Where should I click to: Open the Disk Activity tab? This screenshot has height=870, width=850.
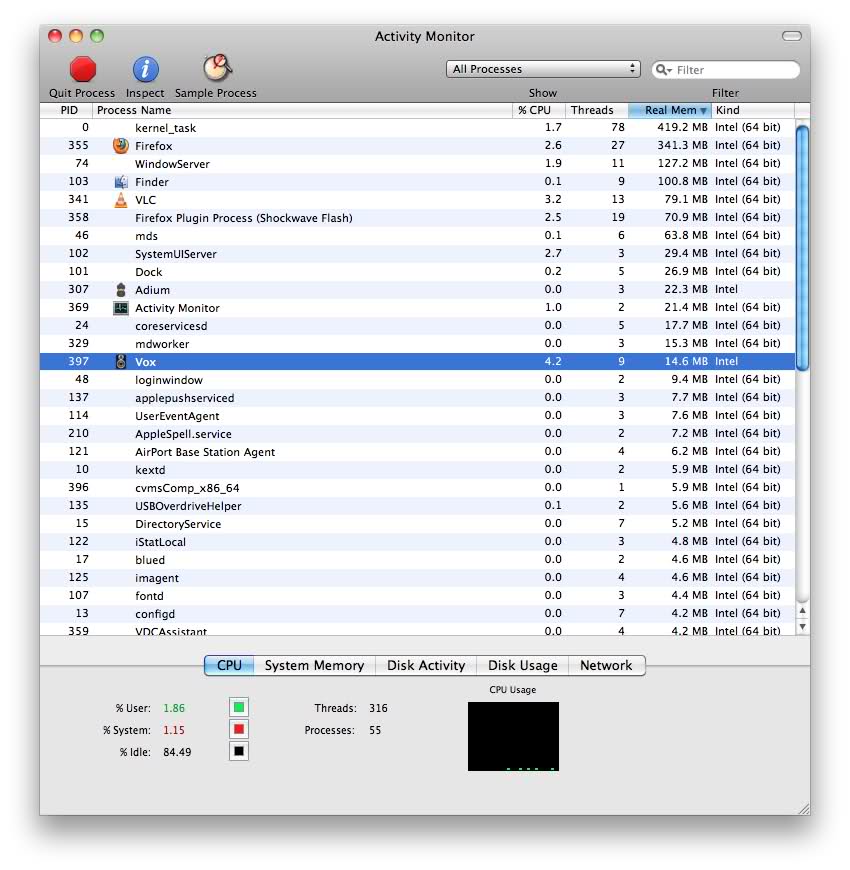[x=426, y=665]
